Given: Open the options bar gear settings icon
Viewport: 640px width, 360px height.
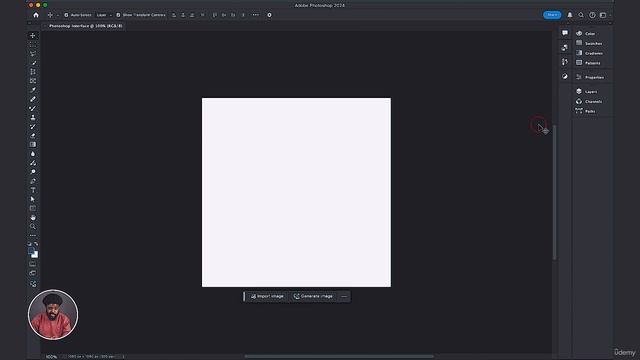Looking at the screenshot, I should pyautogui.click(x=269, y=15).
